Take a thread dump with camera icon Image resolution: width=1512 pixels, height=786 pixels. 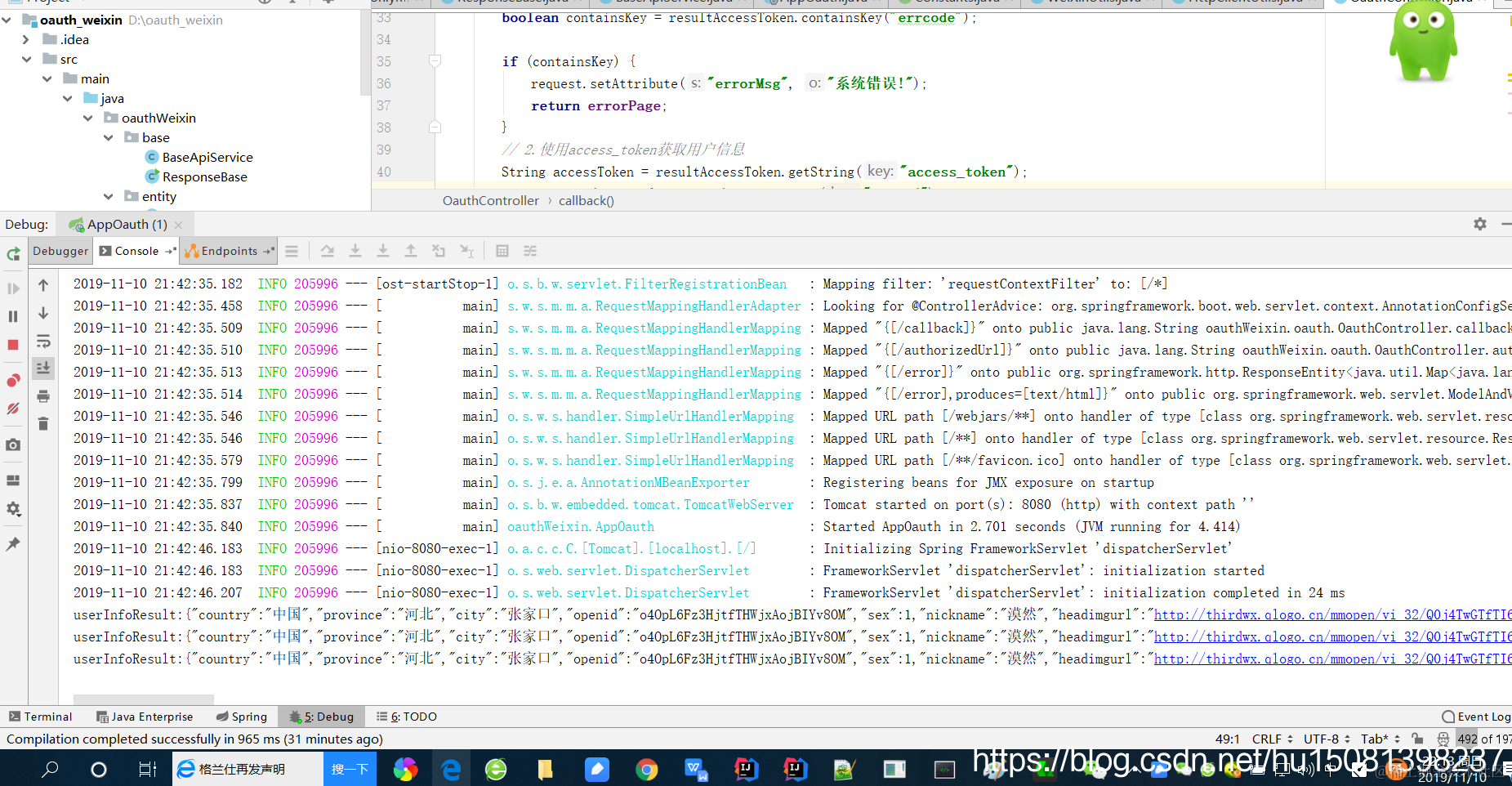click(x=13, y=445)
